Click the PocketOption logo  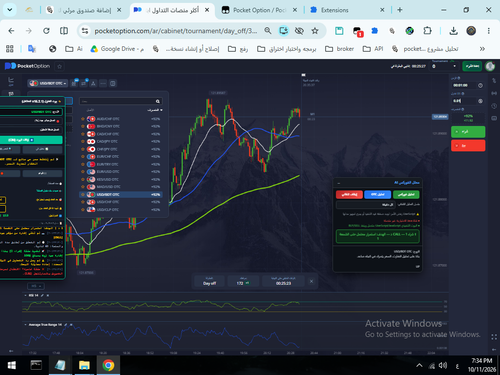point(27,66)
